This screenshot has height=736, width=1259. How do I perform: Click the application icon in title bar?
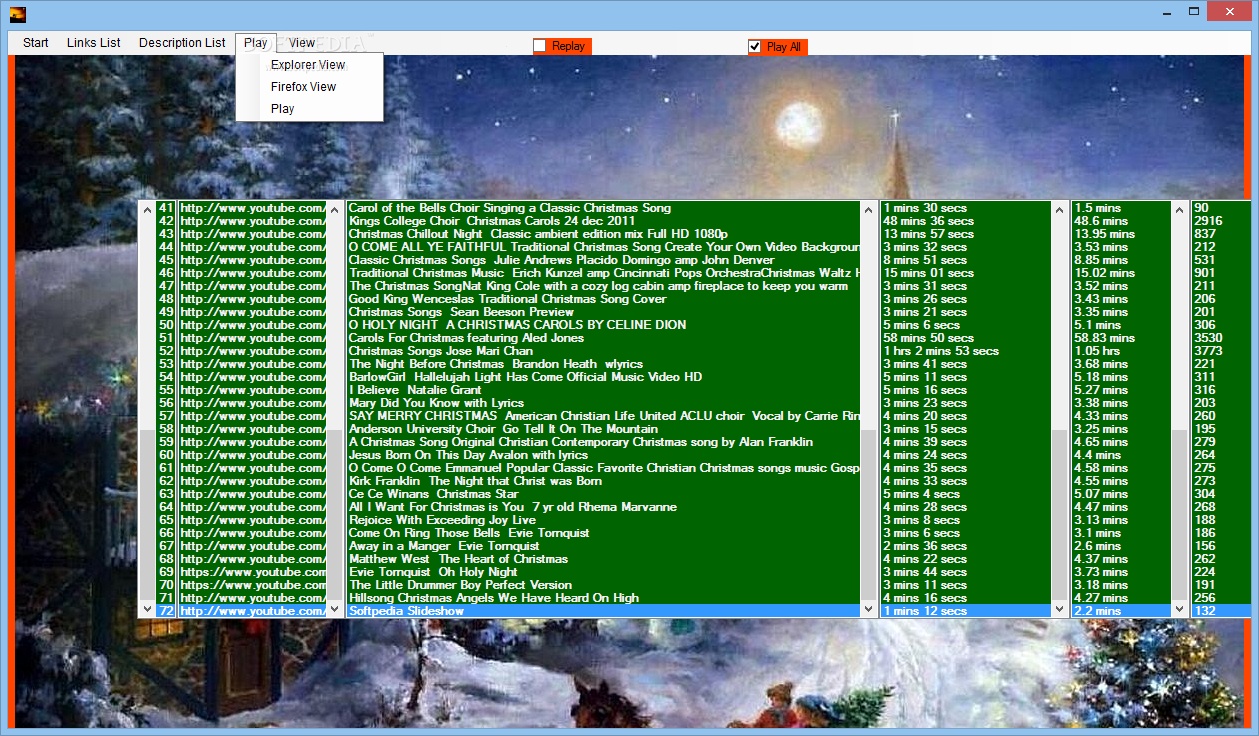(x=17, y=13)
